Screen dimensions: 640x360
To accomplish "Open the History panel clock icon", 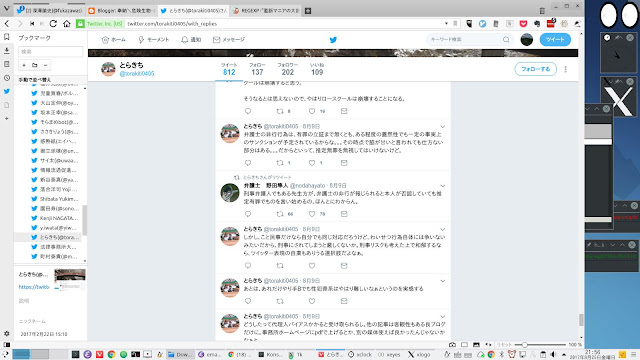I will 7,78.
